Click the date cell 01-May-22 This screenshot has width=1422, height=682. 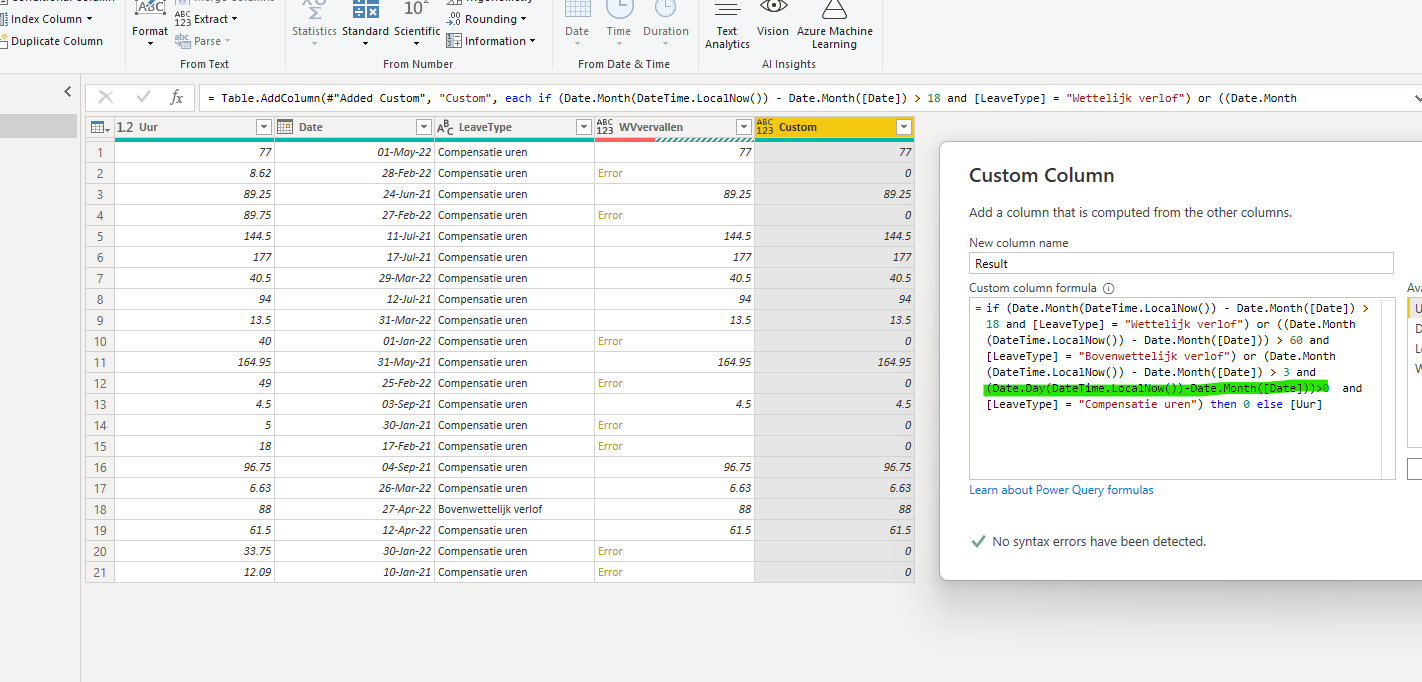coord(355,152)
